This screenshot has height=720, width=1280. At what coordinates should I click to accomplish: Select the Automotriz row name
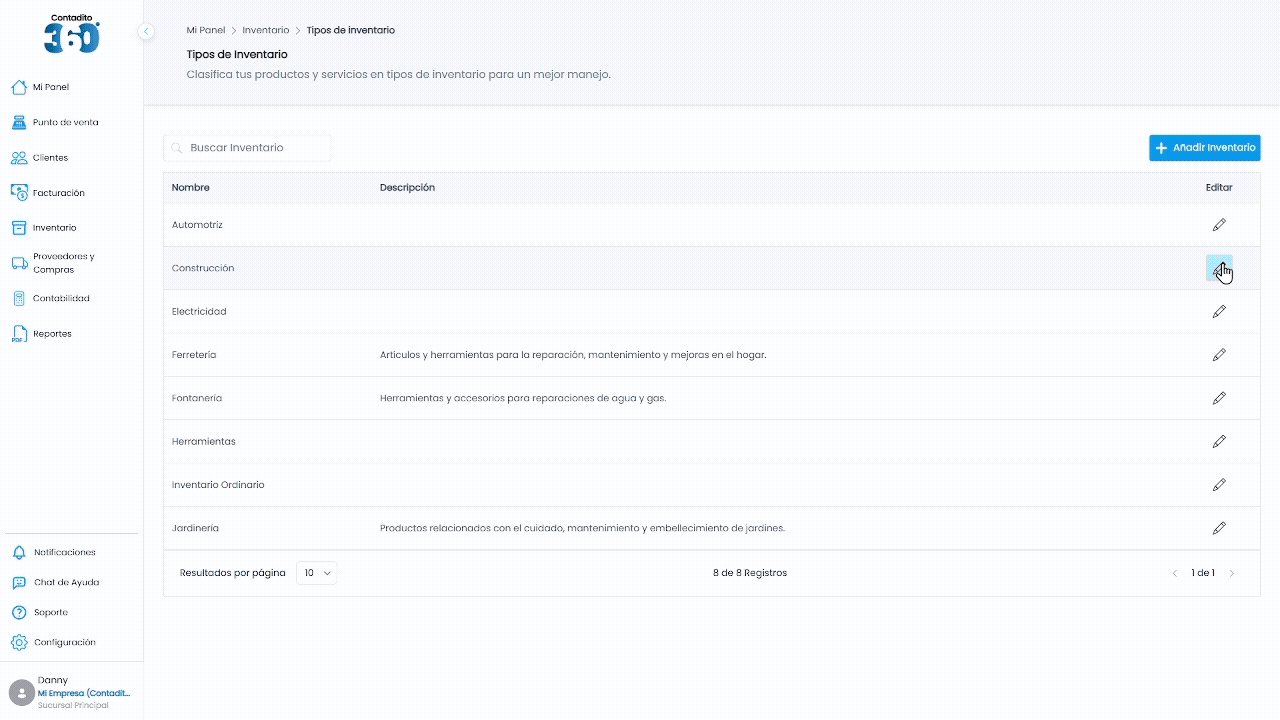(197, 225)
